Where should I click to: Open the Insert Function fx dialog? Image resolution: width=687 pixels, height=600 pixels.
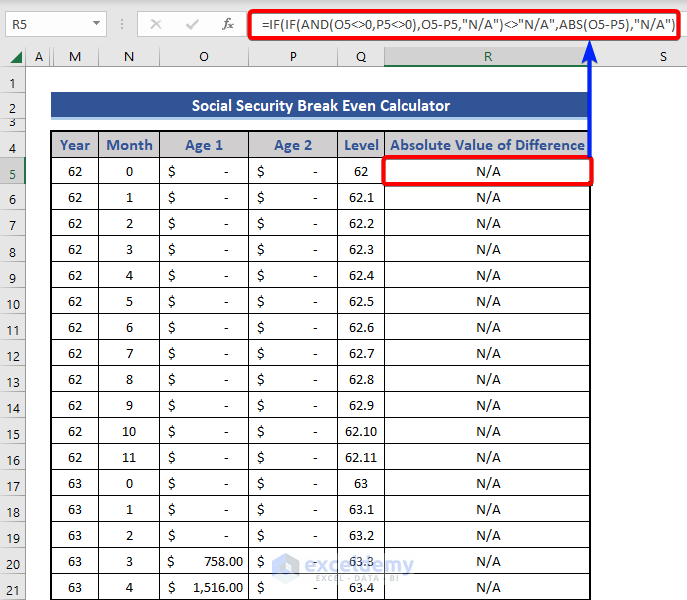tap(227, 24)
